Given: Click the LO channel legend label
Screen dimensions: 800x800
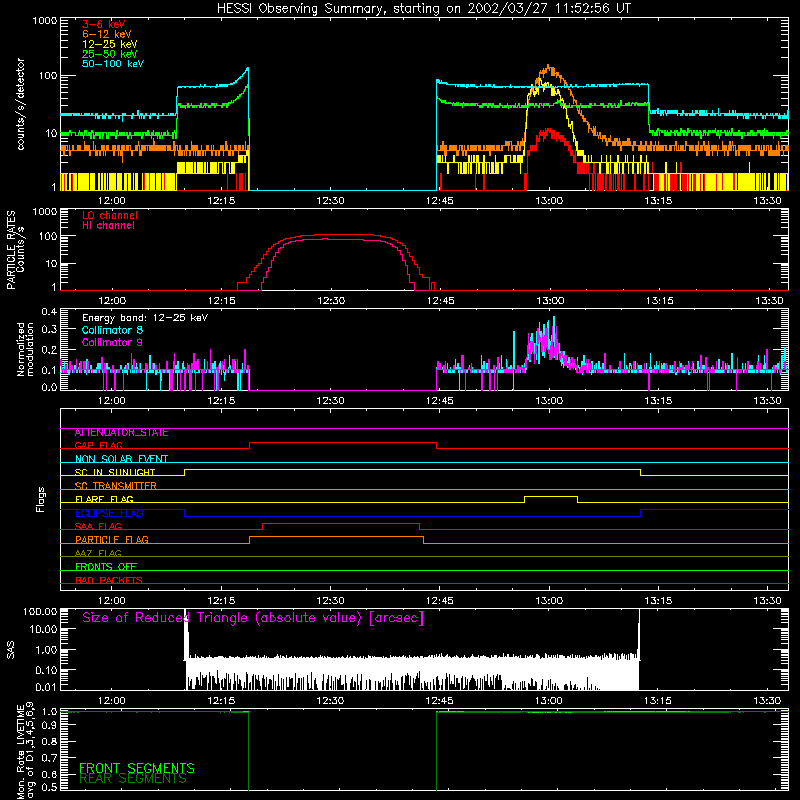Looking at the screenshot, I should point(110,215).
